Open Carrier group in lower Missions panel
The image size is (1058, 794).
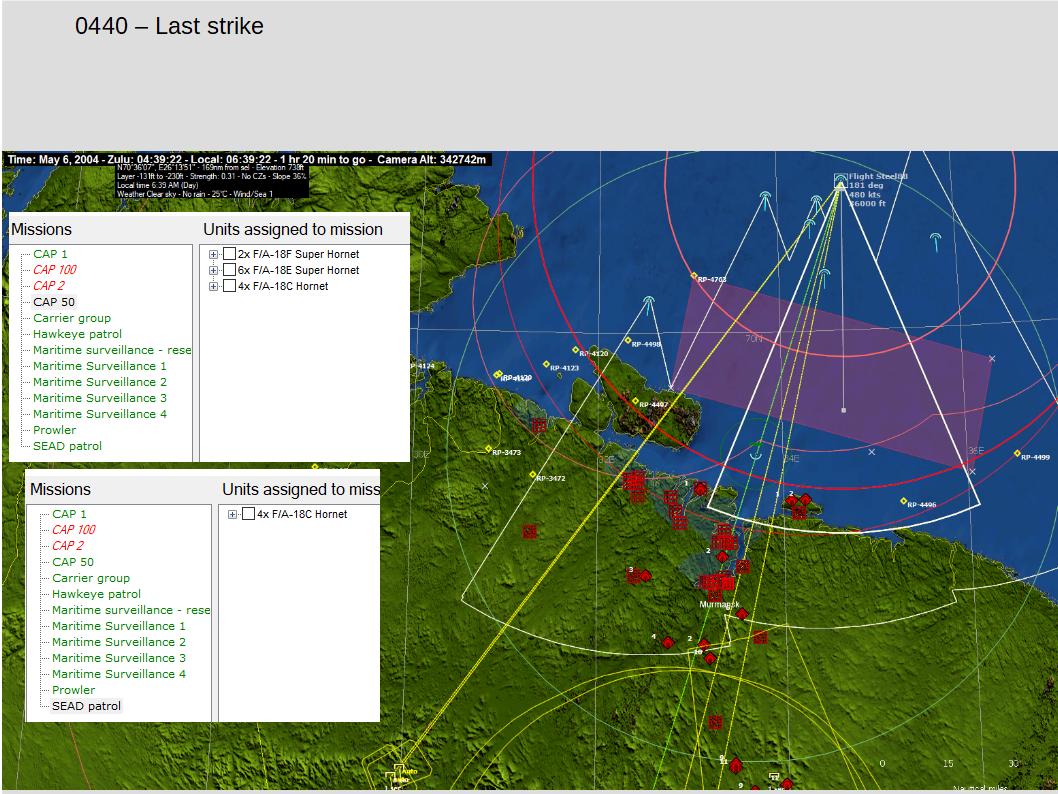tap(90, 578)
